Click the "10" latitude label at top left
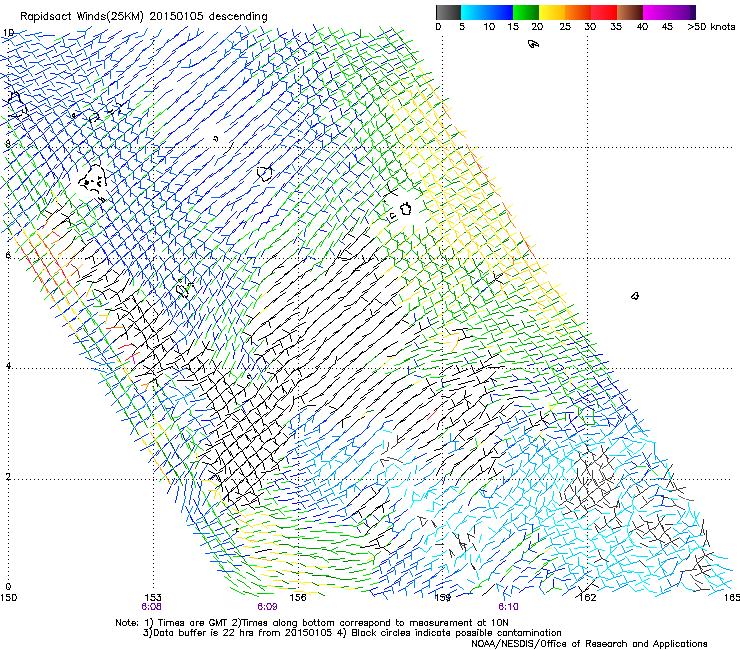740x650 pixels. [8, 33]
